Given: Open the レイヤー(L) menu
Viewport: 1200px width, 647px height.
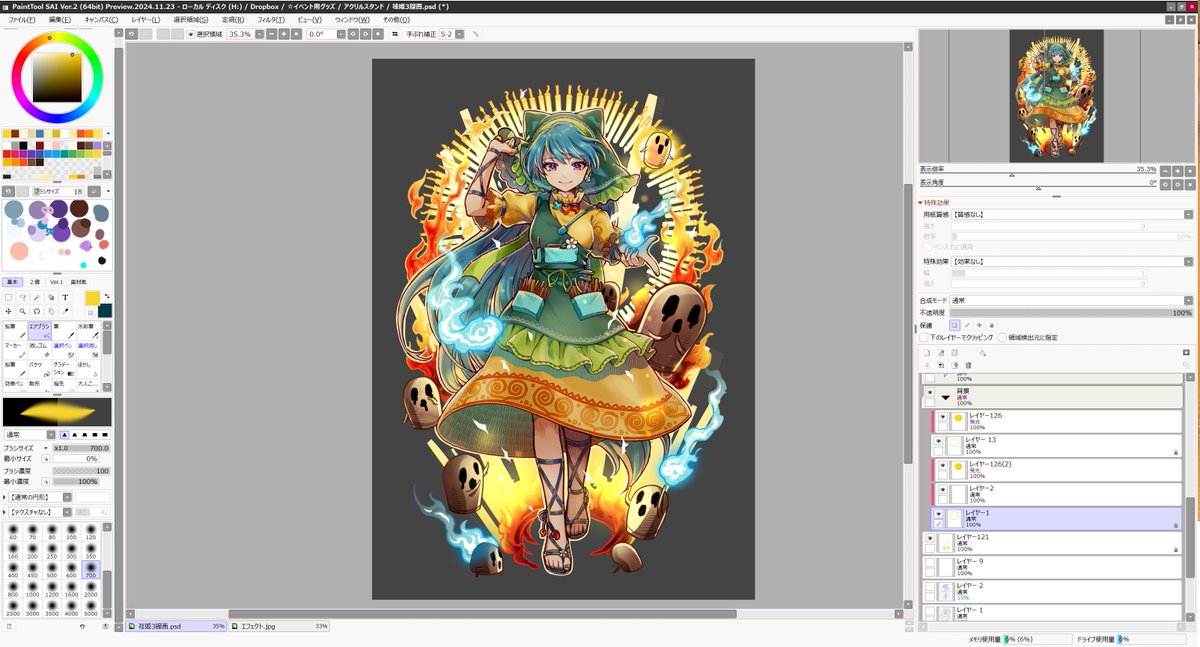Looking at the screenshot, I should [x=146, y=19].
